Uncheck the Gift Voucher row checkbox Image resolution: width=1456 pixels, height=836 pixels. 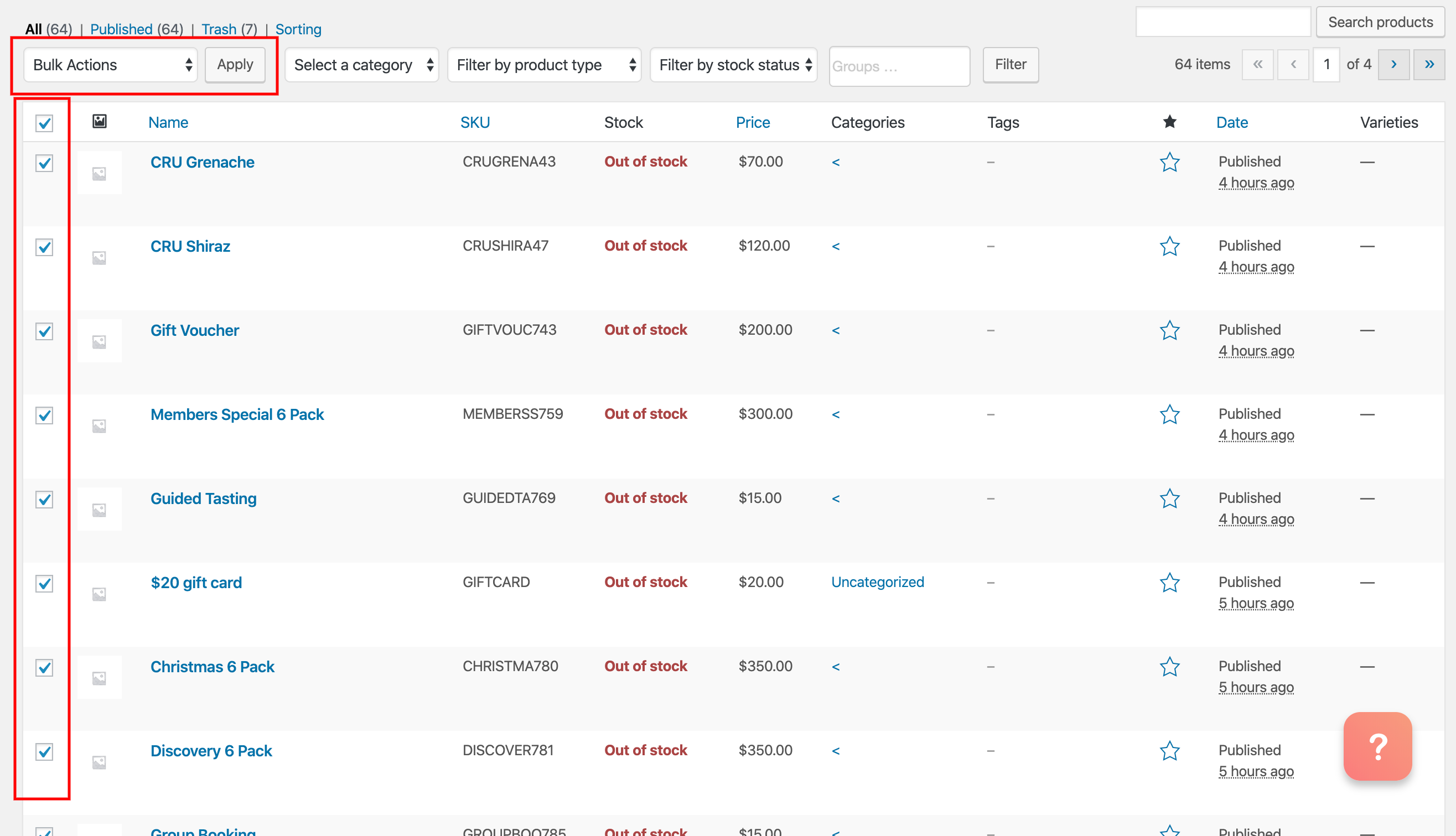[x=44, y=331]
